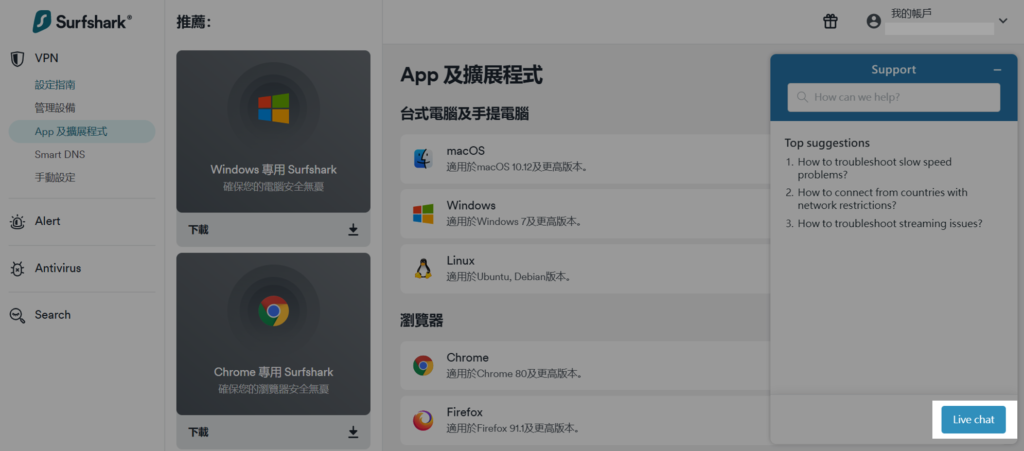Click the 台式電腦及手提電腦 section heading
The image size is (1024, 451).
tap(464, 114)
